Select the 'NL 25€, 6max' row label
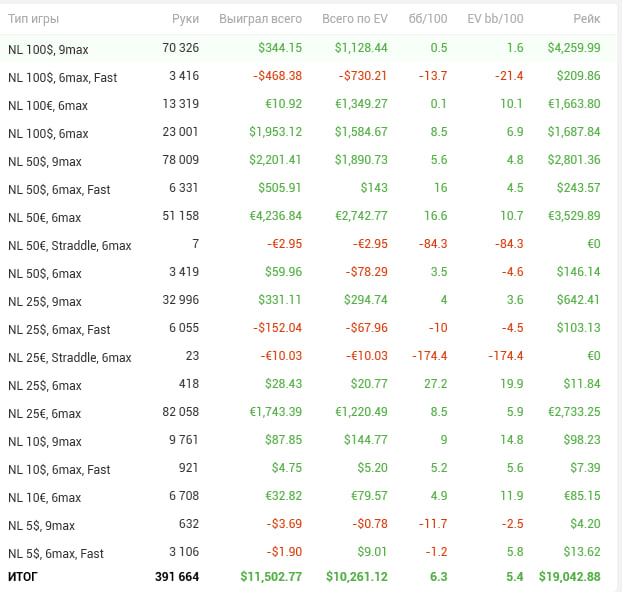This screenshot has height=592, width=622. 44,413
